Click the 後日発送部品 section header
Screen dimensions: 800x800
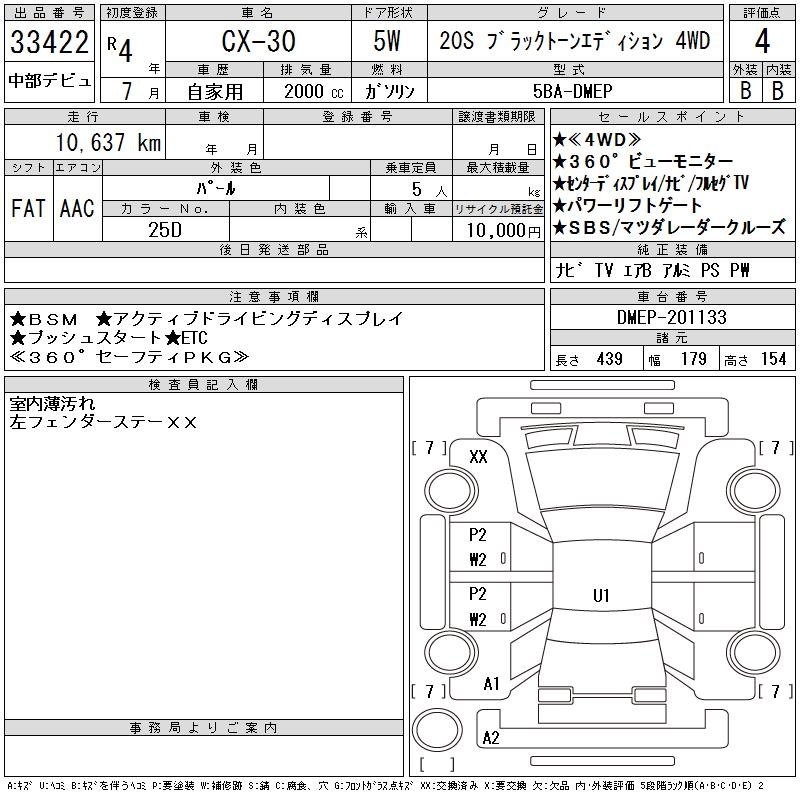pos(274,250)
